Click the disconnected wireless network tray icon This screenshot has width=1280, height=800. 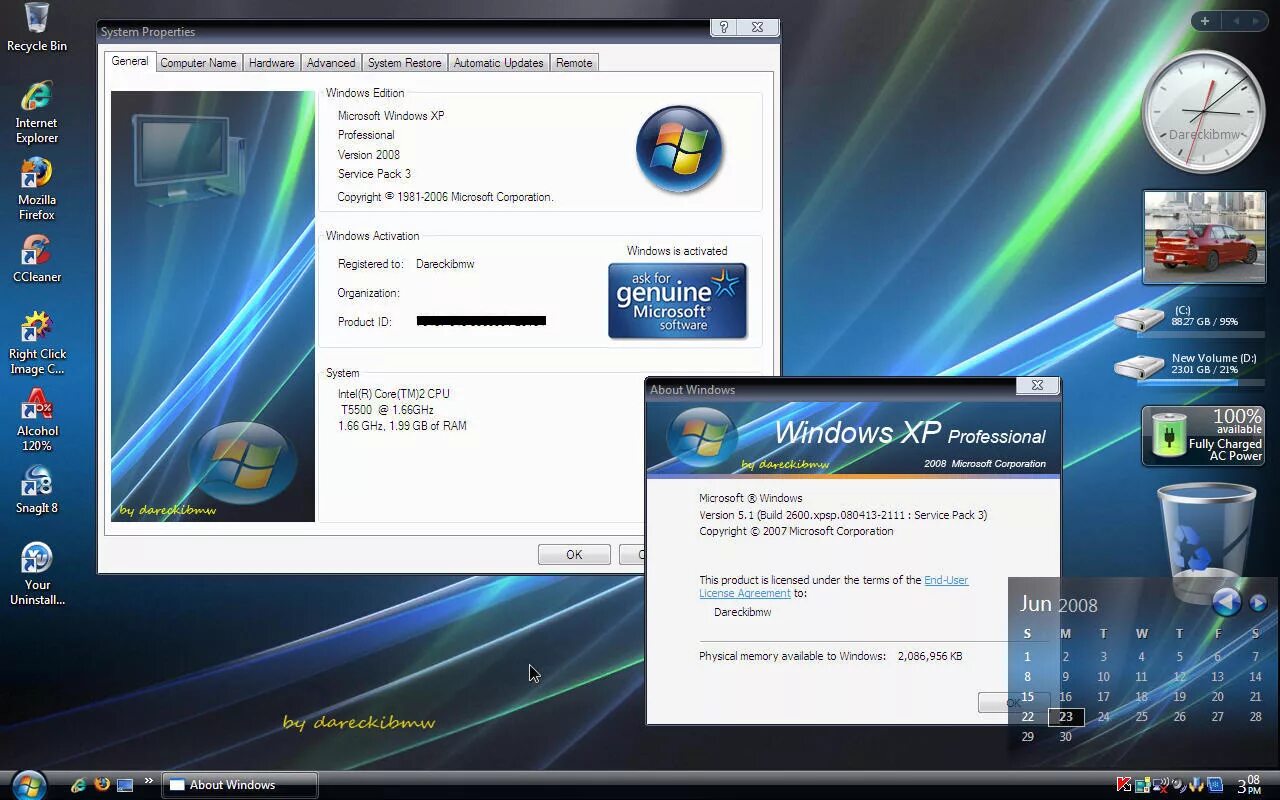pos(1160,785)
